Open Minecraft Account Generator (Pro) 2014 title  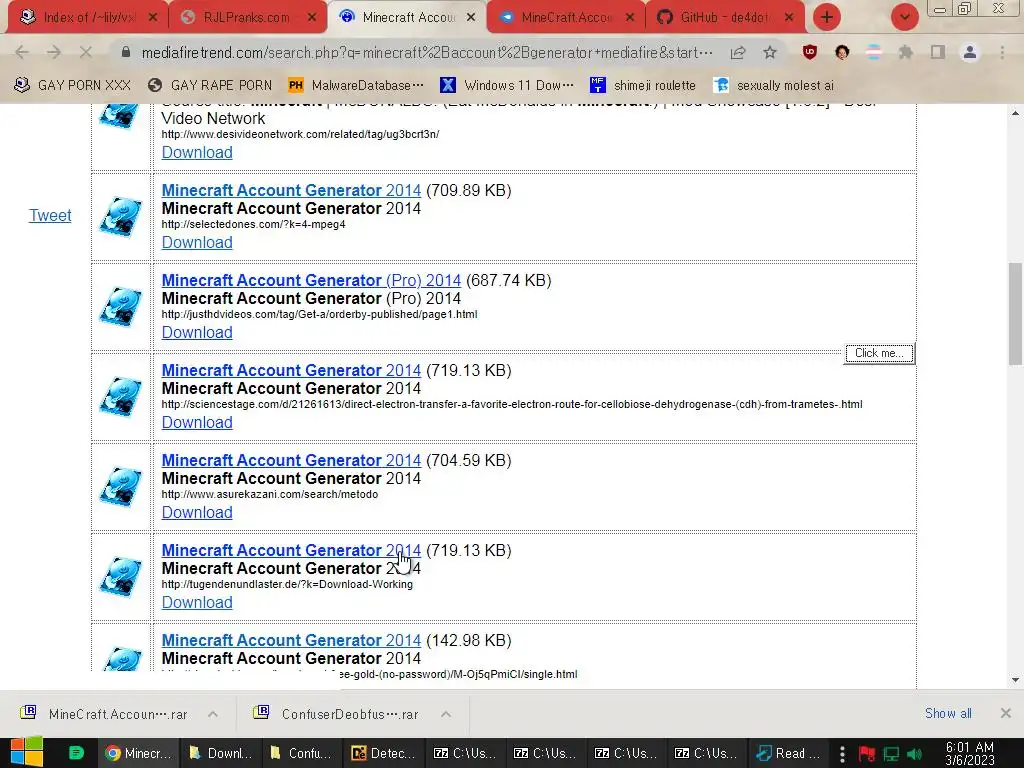(x=311, y=280)
